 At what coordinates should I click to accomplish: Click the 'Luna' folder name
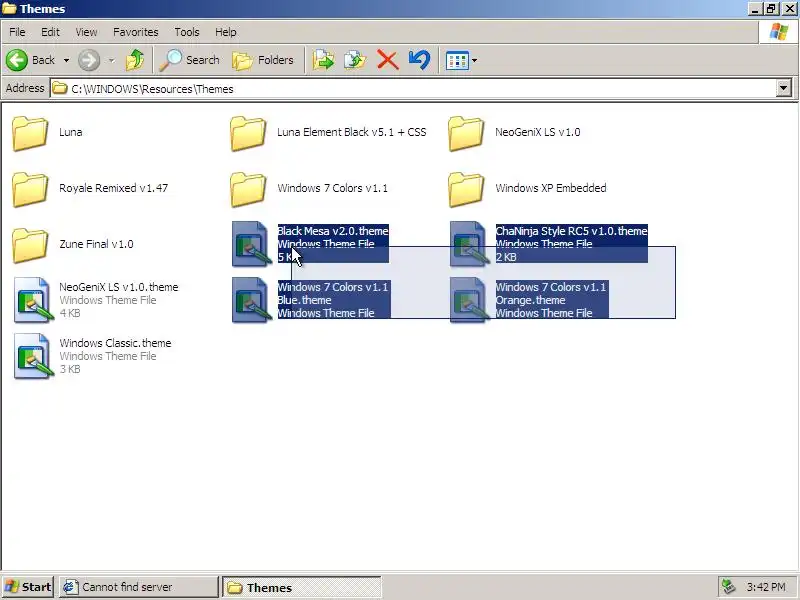(70, 132)
